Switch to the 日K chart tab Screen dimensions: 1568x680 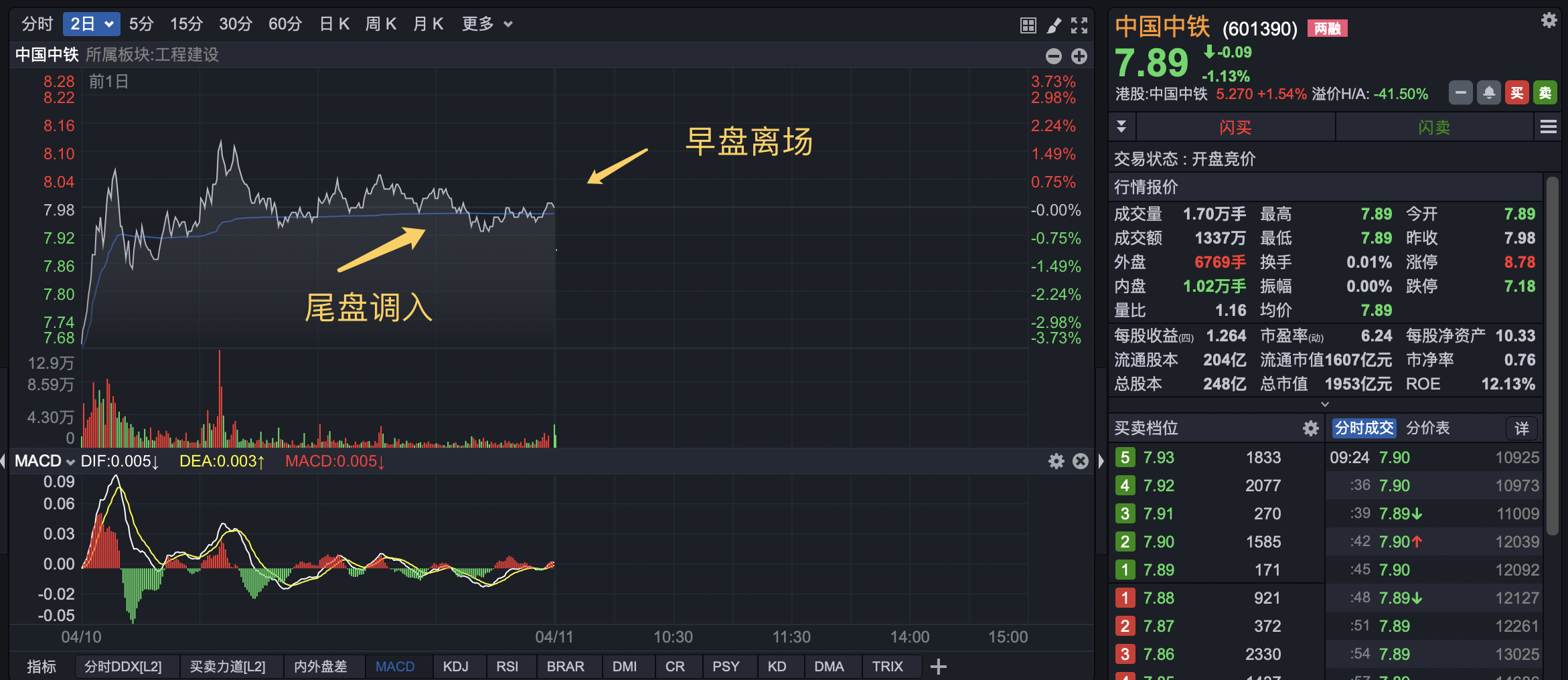tap(334, 24)
